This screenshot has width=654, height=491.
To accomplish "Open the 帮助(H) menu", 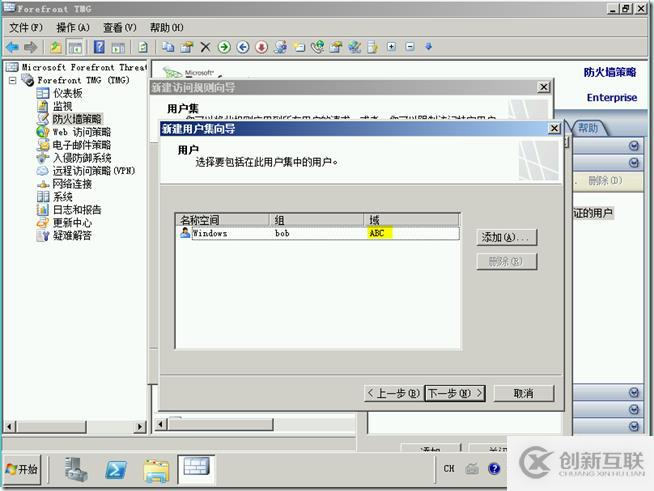I will tap(166, 28).
